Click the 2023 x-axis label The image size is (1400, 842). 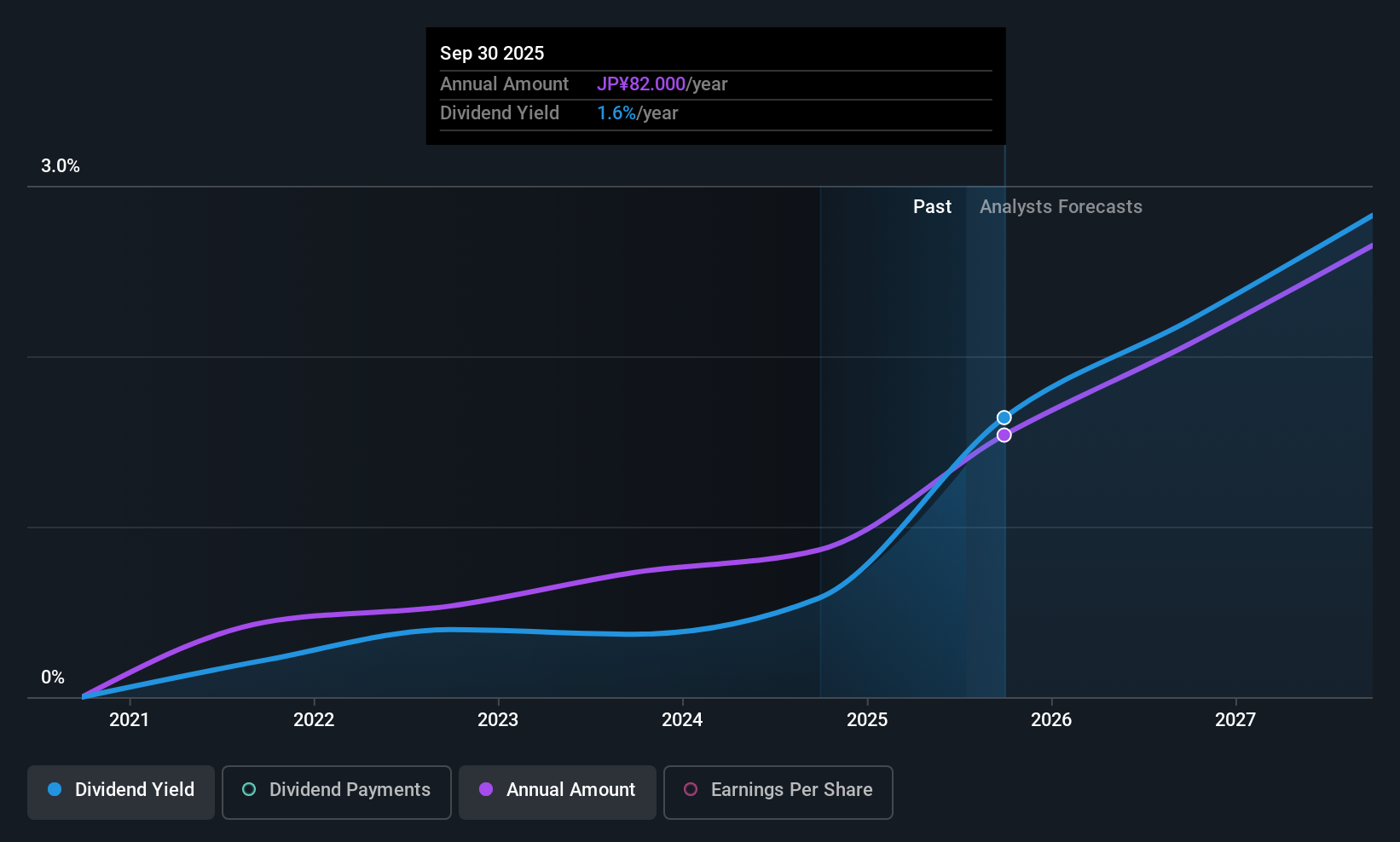click(x=498, y=720)
